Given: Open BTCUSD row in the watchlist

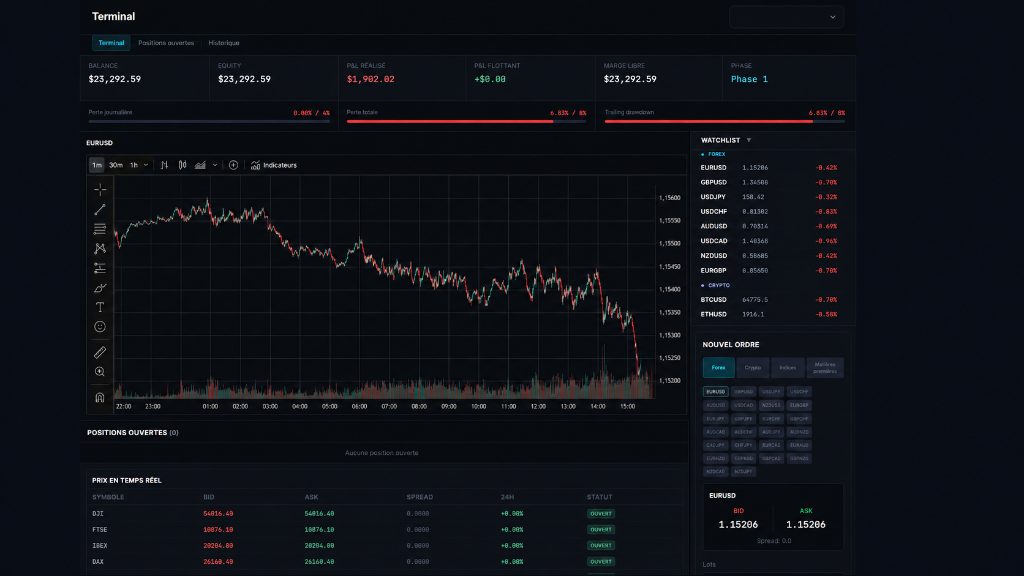Looking at the screenshot, I should click(772, 300).
